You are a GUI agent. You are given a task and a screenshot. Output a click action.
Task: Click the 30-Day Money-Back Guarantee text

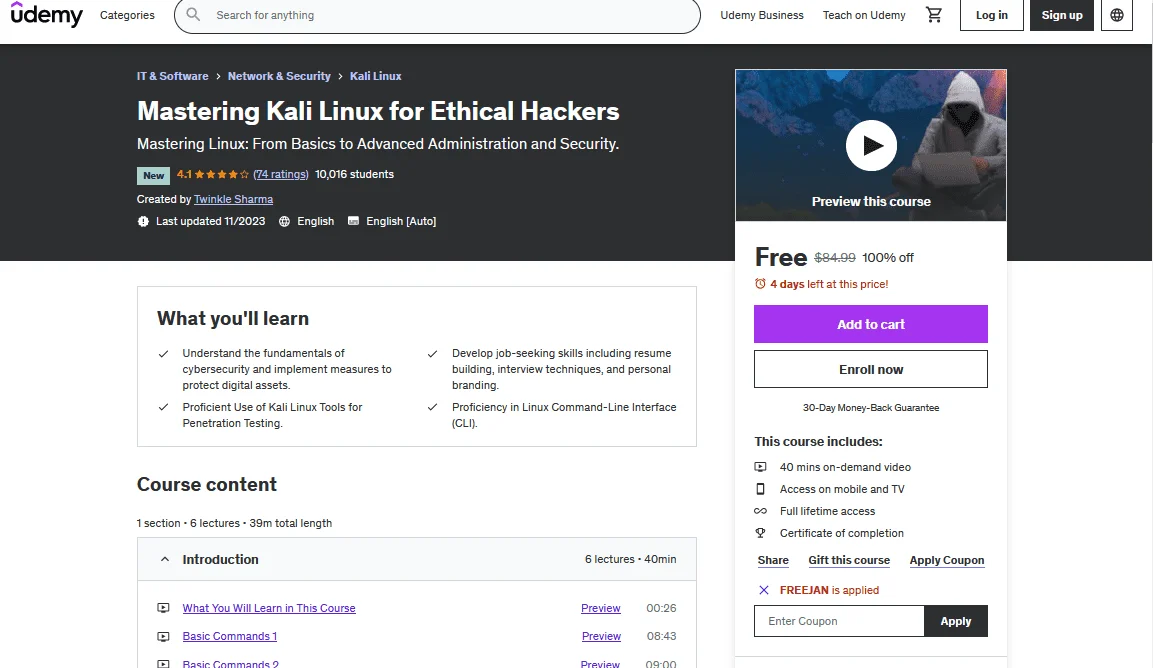coord(871,408)
